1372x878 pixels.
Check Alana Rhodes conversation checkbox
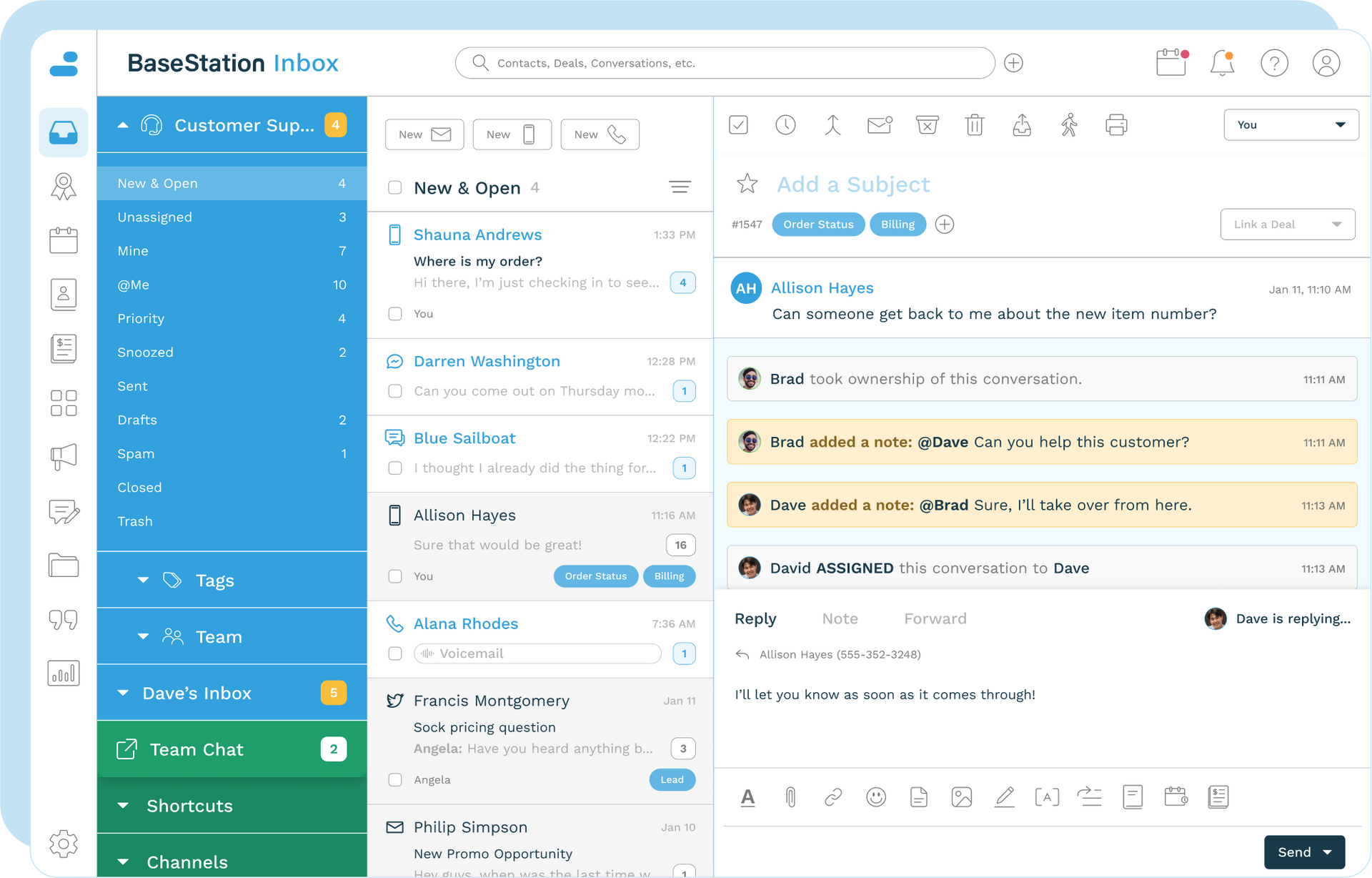(x=394, y=653)
